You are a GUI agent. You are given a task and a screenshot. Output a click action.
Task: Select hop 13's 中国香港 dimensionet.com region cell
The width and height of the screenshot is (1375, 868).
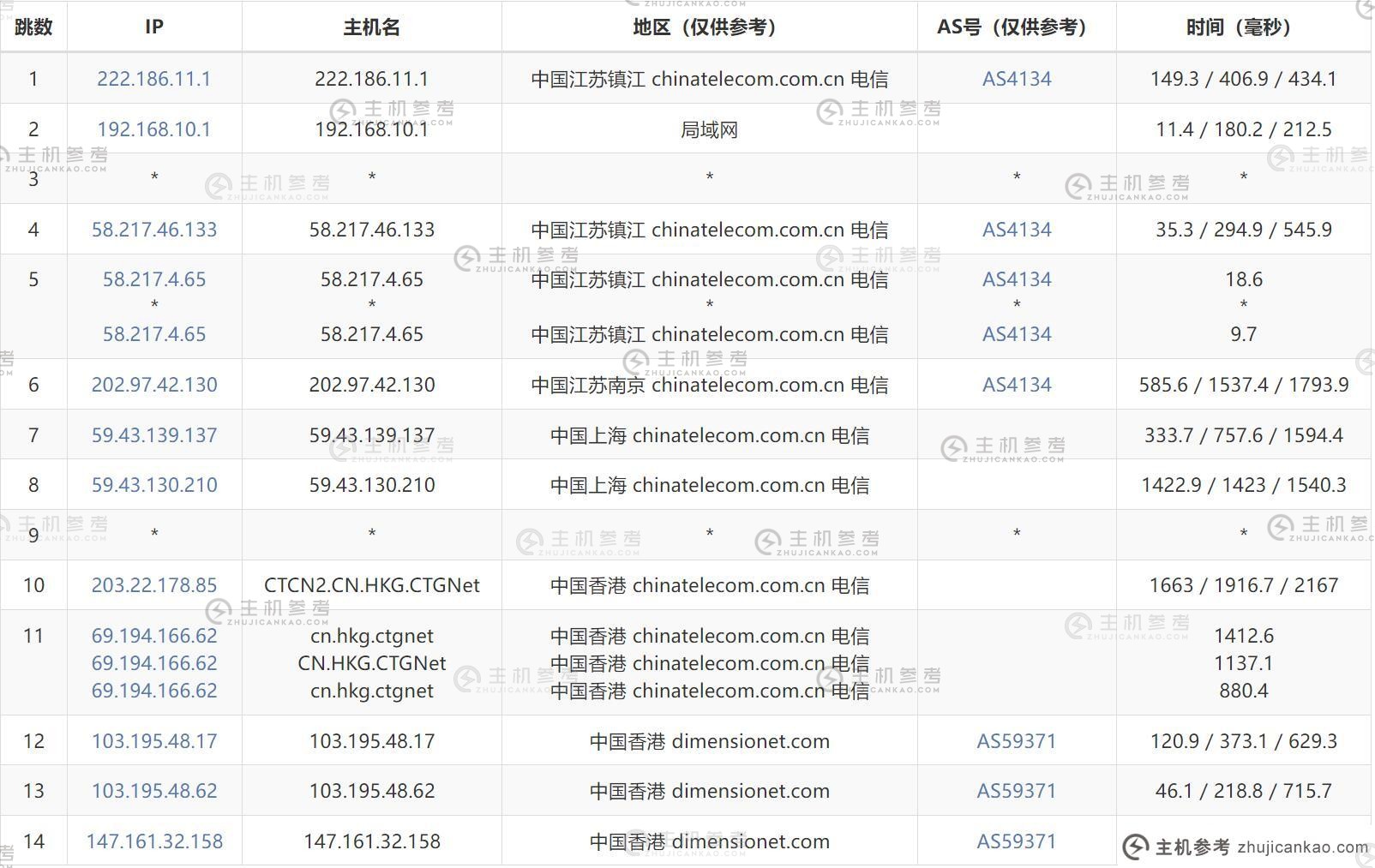710,791
